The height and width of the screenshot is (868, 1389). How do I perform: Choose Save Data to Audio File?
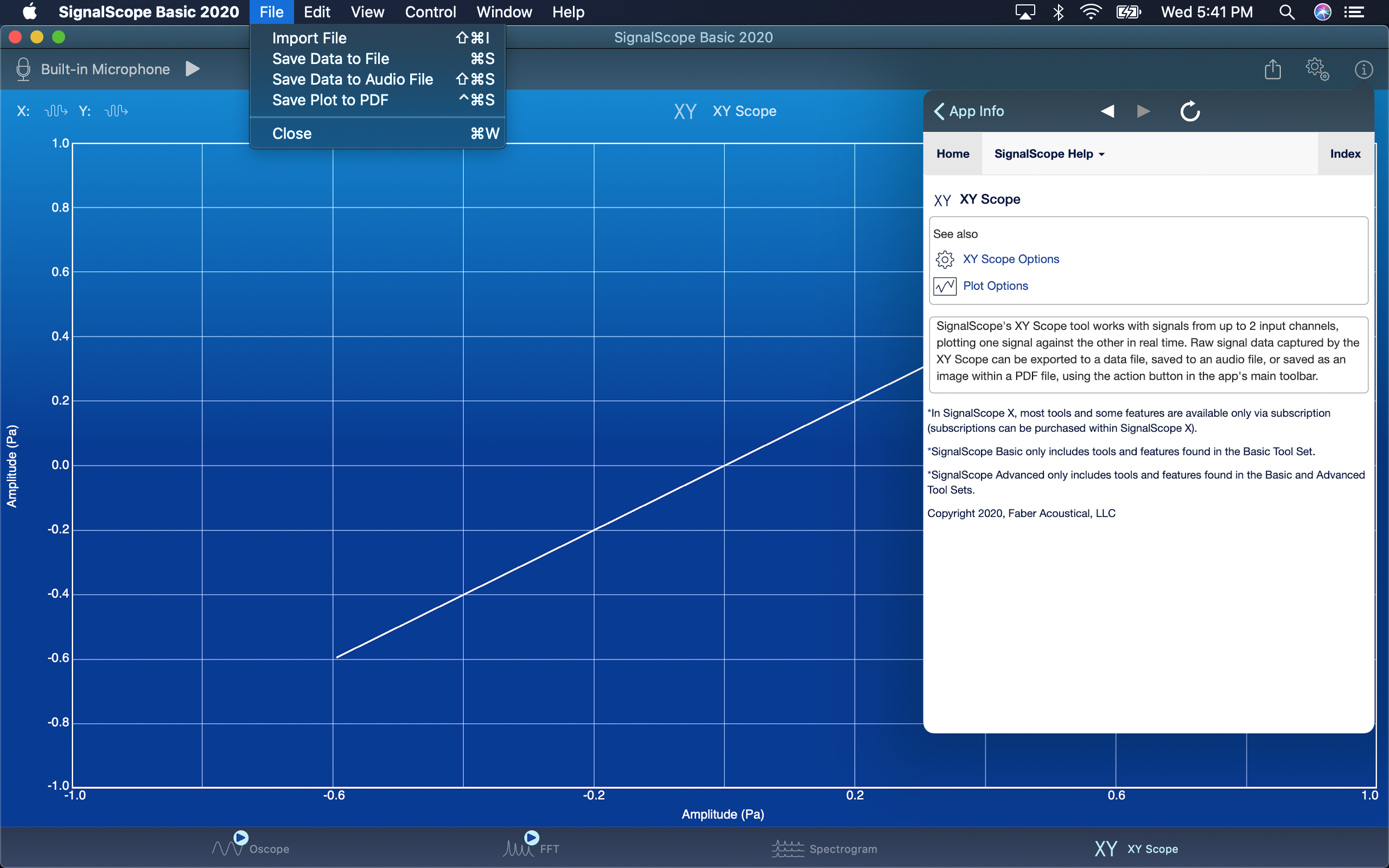pyautogui.click(x=378, y=79)
